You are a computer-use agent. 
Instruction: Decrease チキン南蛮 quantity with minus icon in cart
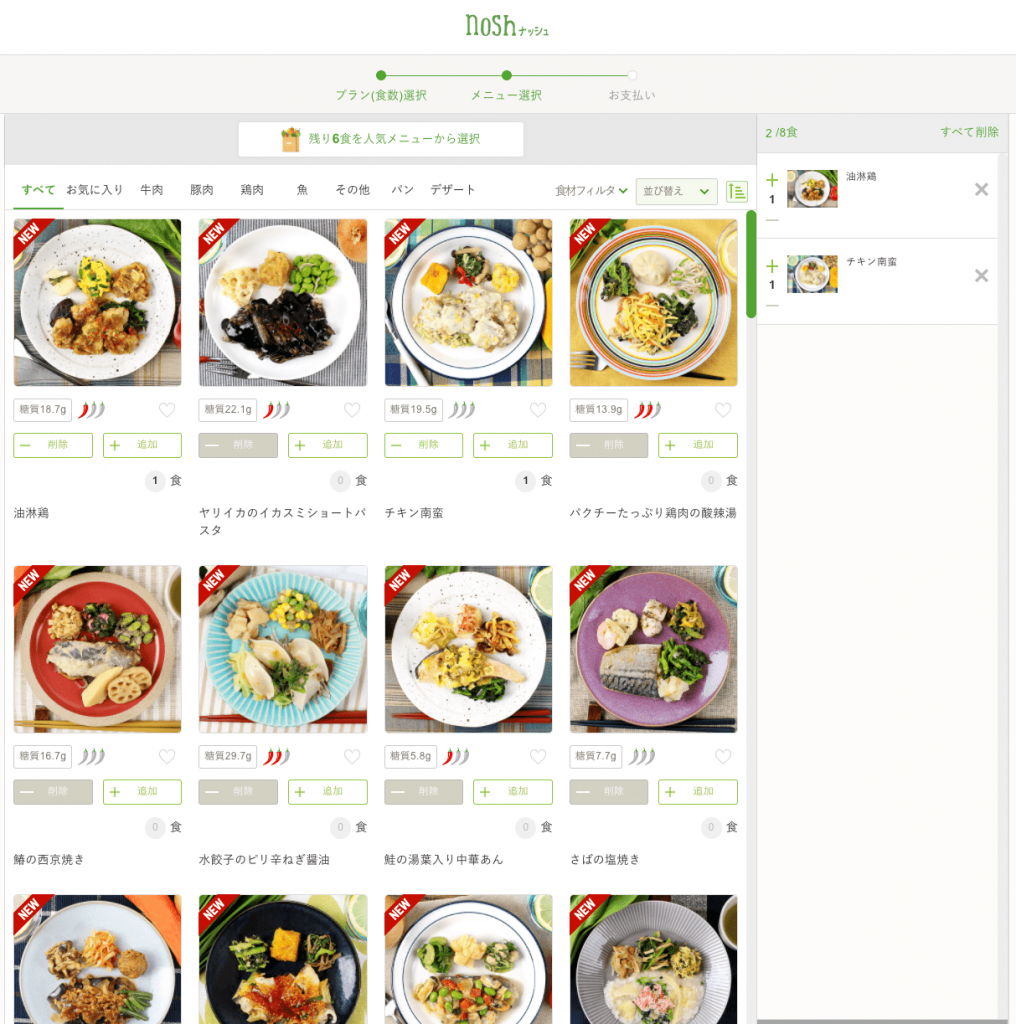tap(772, 306)
